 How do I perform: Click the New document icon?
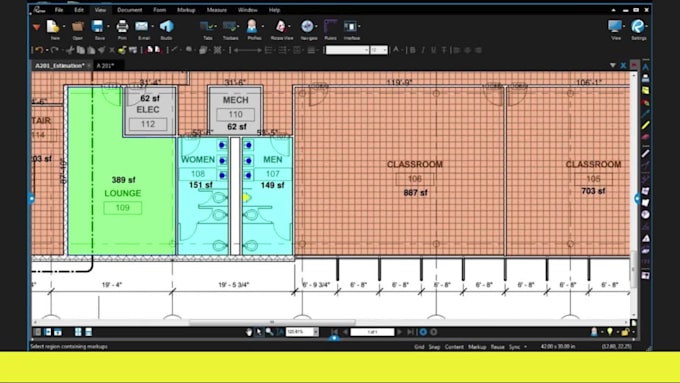tap(53, 26)
